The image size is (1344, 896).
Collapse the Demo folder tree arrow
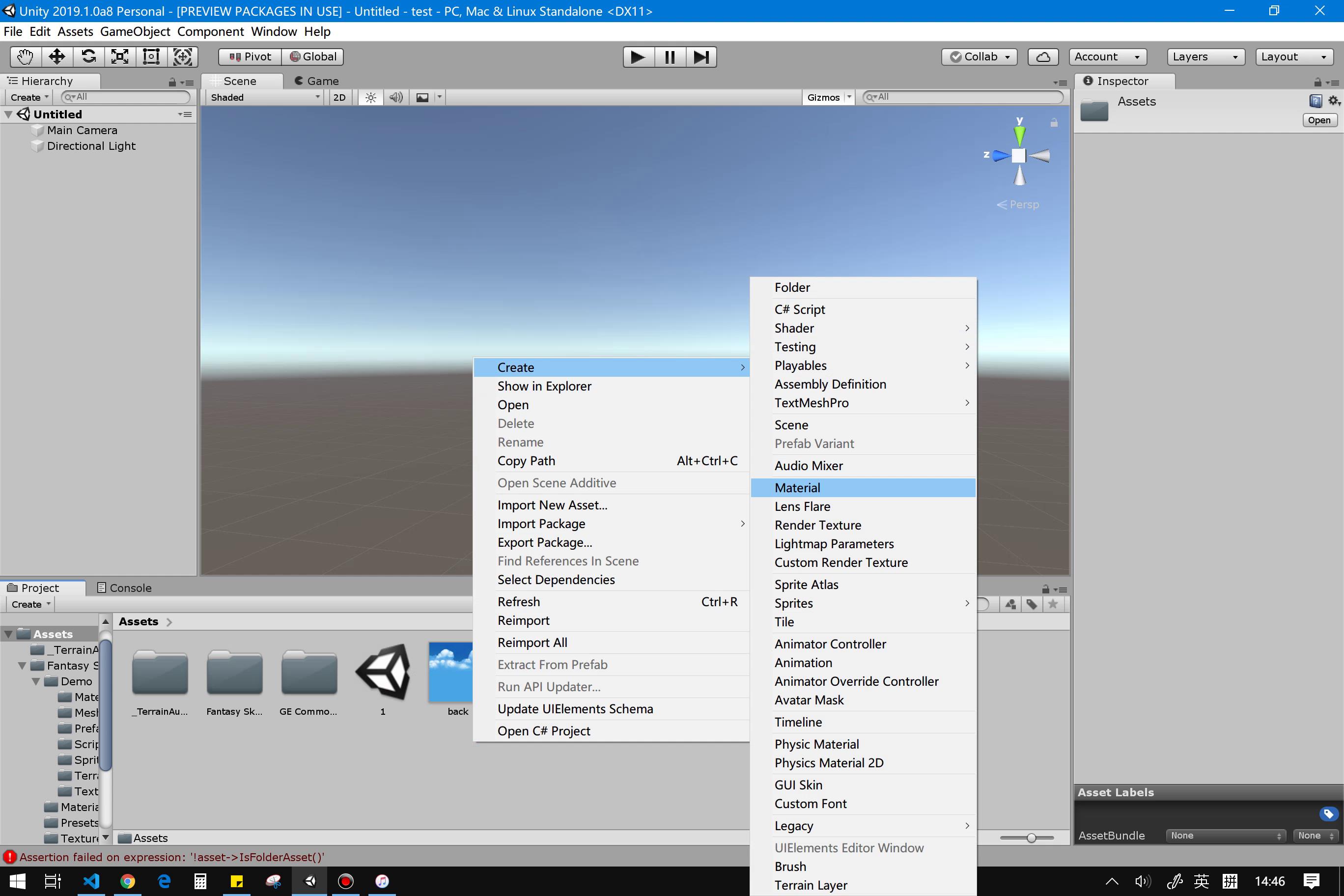[36, 681]
